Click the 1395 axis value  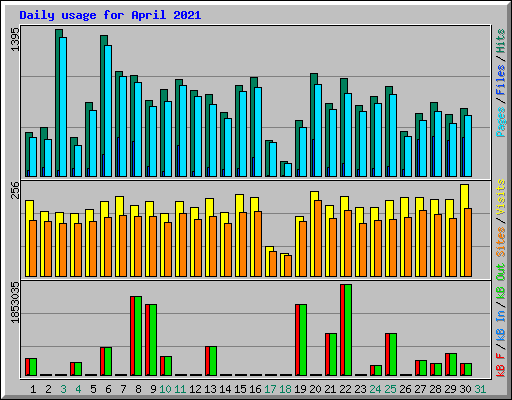coord(15,39)
